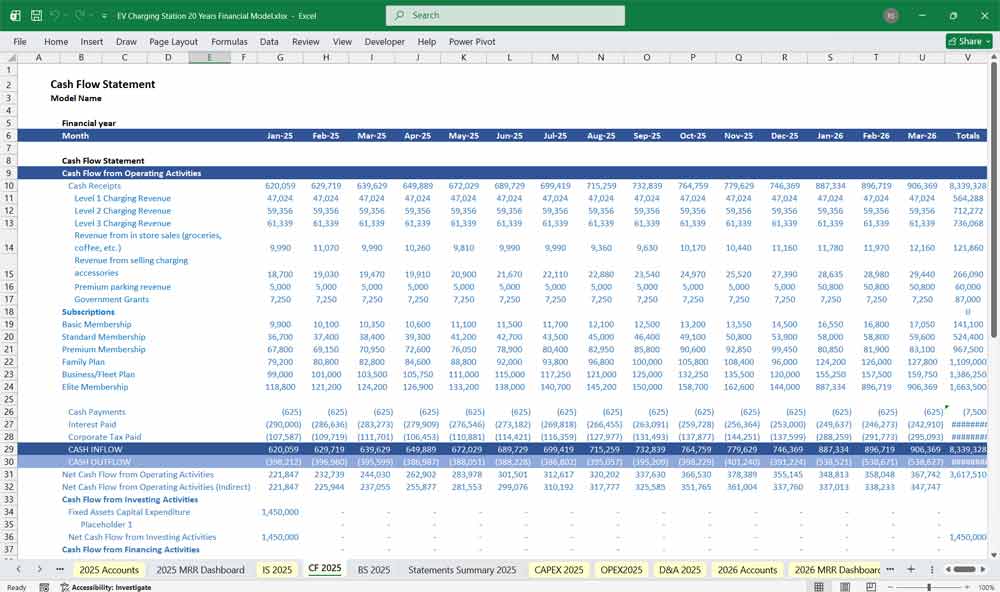
Task: Click the Undo icon
Action: (53, 14)
